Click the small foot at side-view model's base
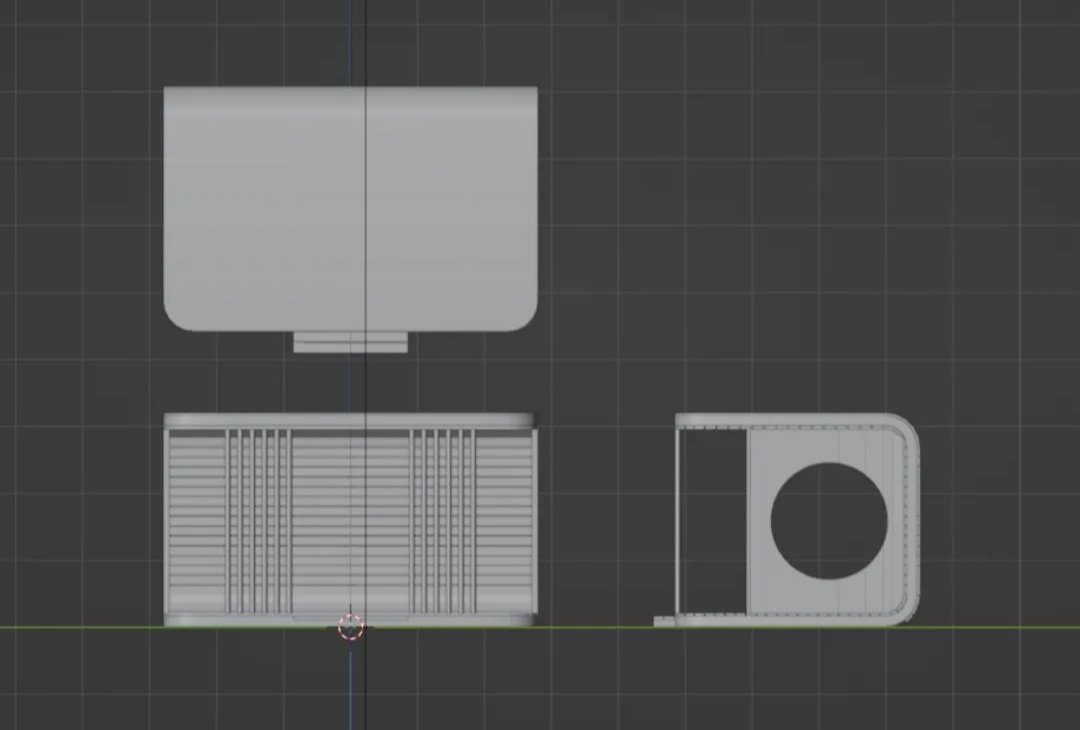This screenshot has height=730, width=1080. [x=664, y=621]
